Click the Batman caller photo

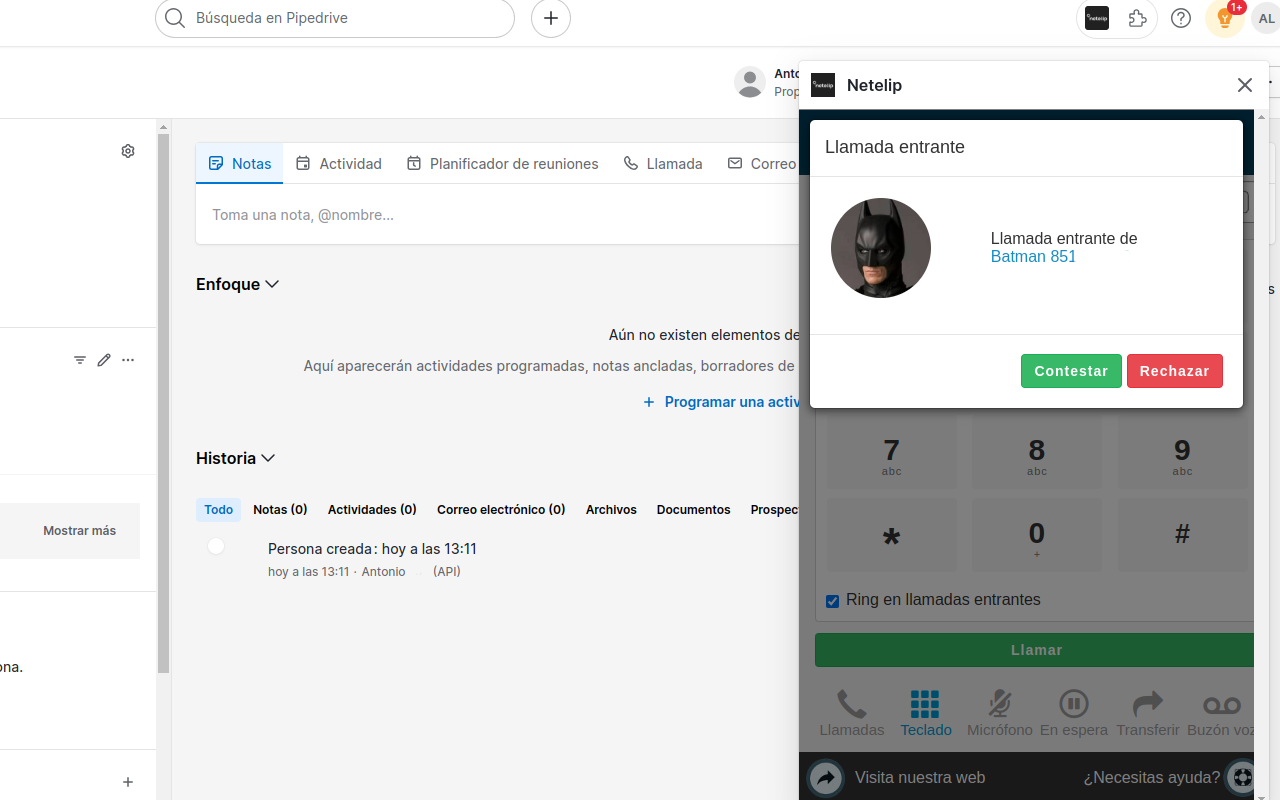pos(881,248)
